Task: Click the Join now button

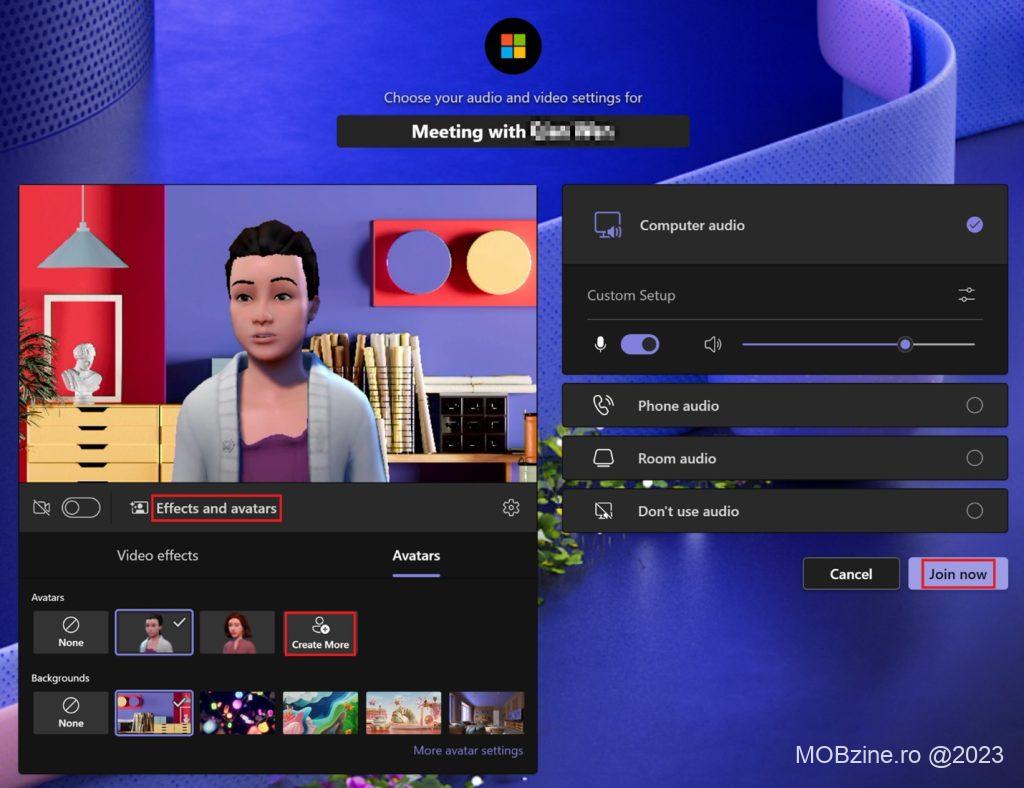Action: point(957,574)
